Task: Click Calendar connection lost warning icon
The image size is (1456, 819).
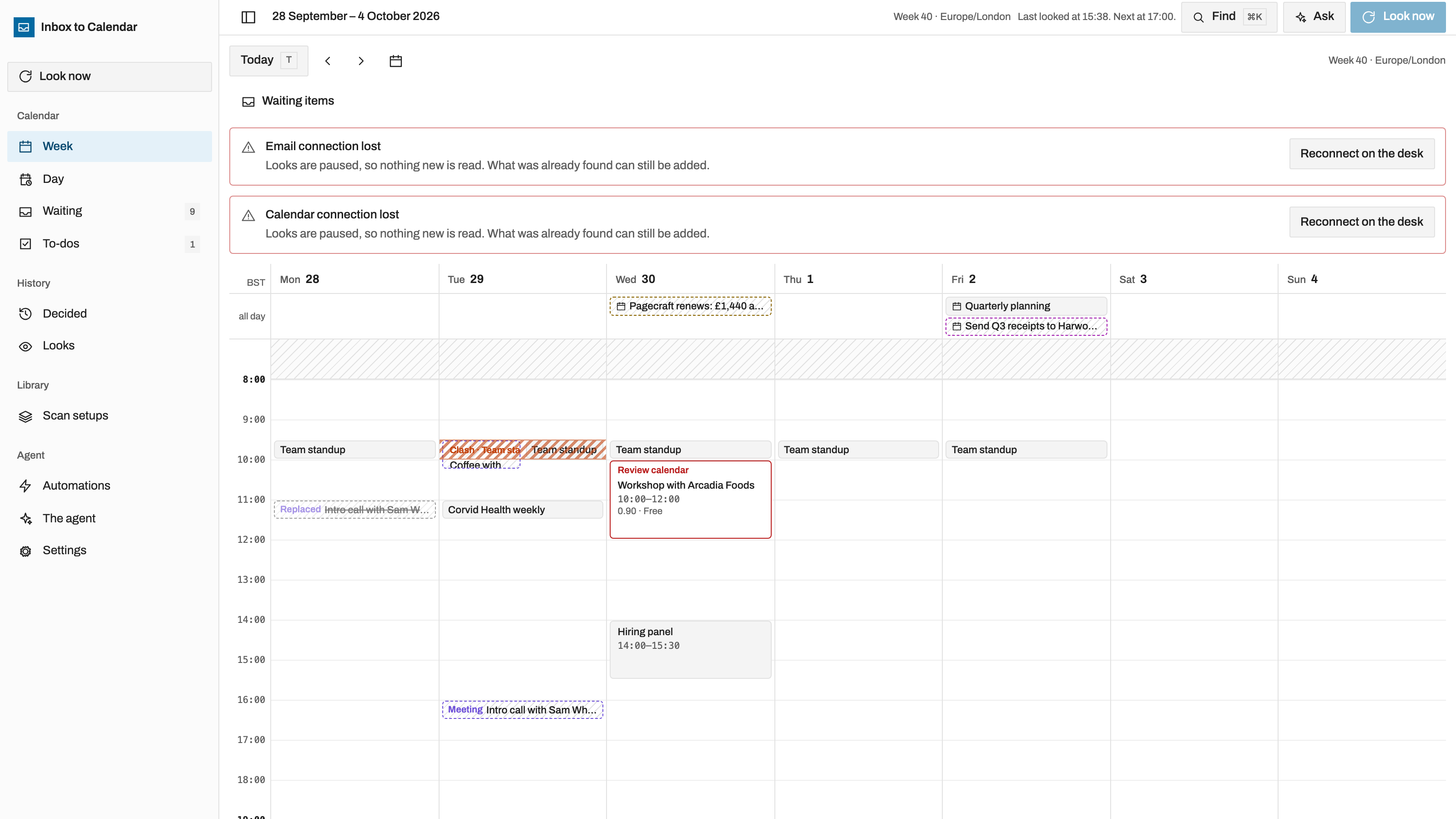Action: (248, 216)
